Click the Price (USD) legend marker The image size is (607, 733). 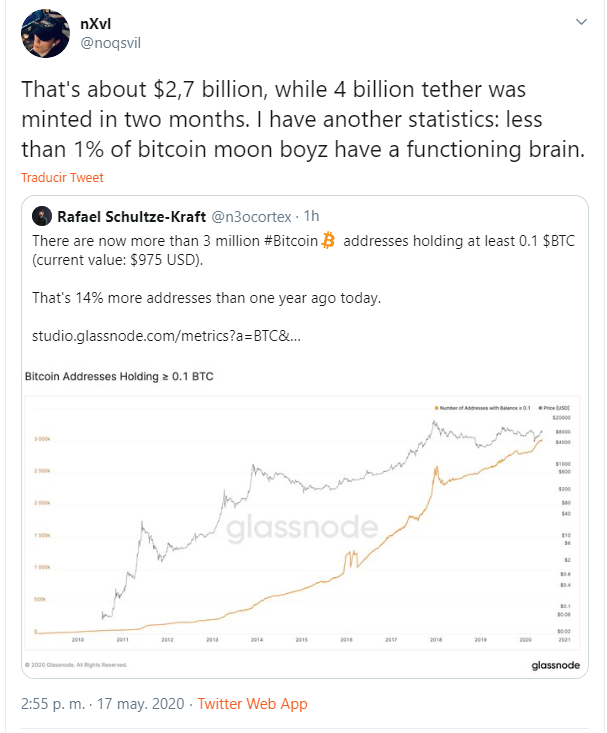tap(540, 408)
